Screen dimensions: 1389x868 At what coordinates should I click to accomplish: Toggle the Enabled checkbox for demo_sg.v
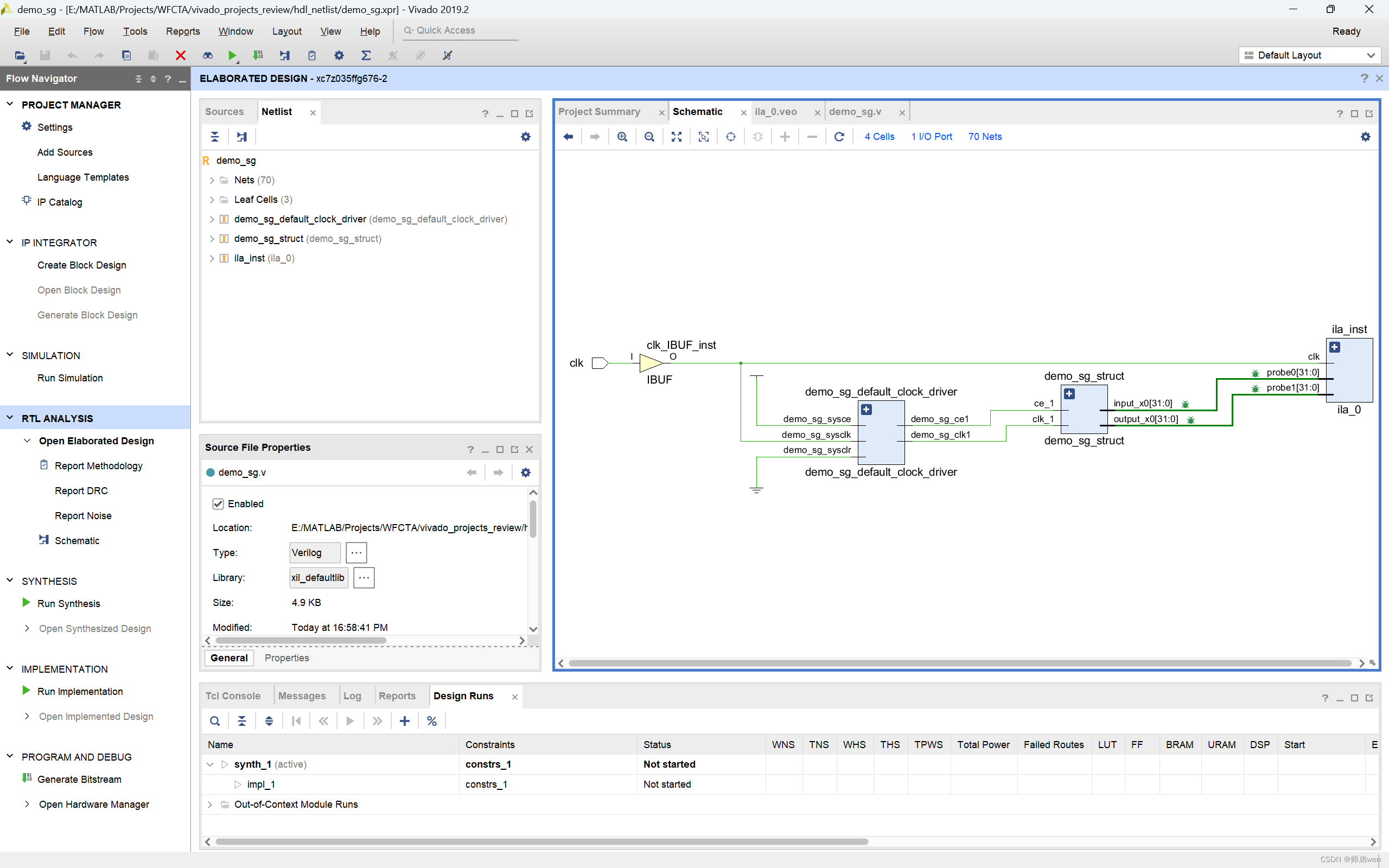[x=218, y=503]
